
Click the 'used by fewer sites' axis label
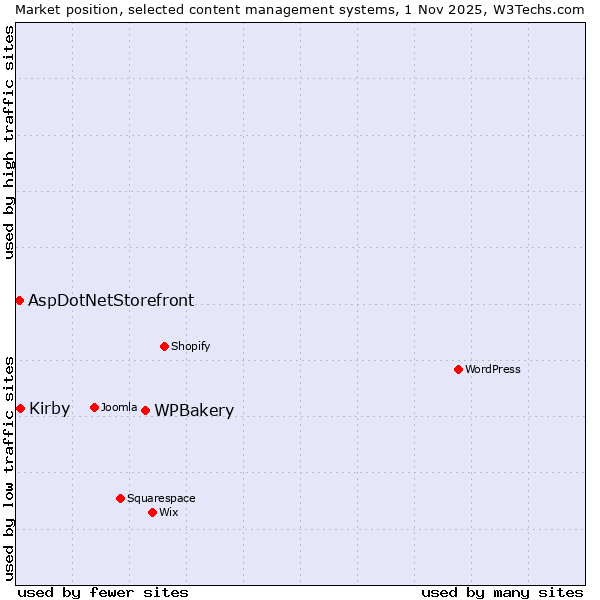point(103,592)
